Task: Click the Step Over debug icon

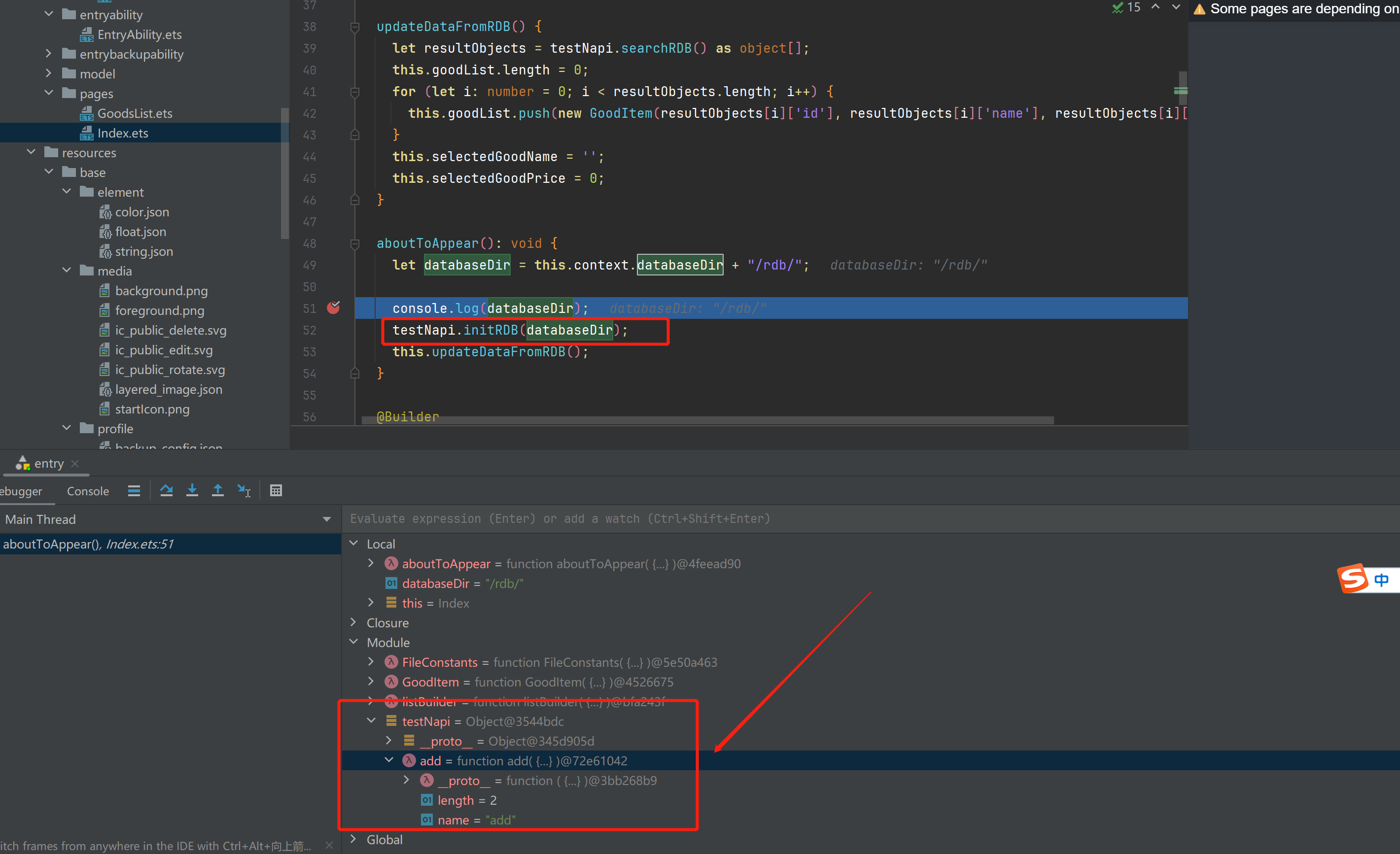Action: tap(166, 491)
